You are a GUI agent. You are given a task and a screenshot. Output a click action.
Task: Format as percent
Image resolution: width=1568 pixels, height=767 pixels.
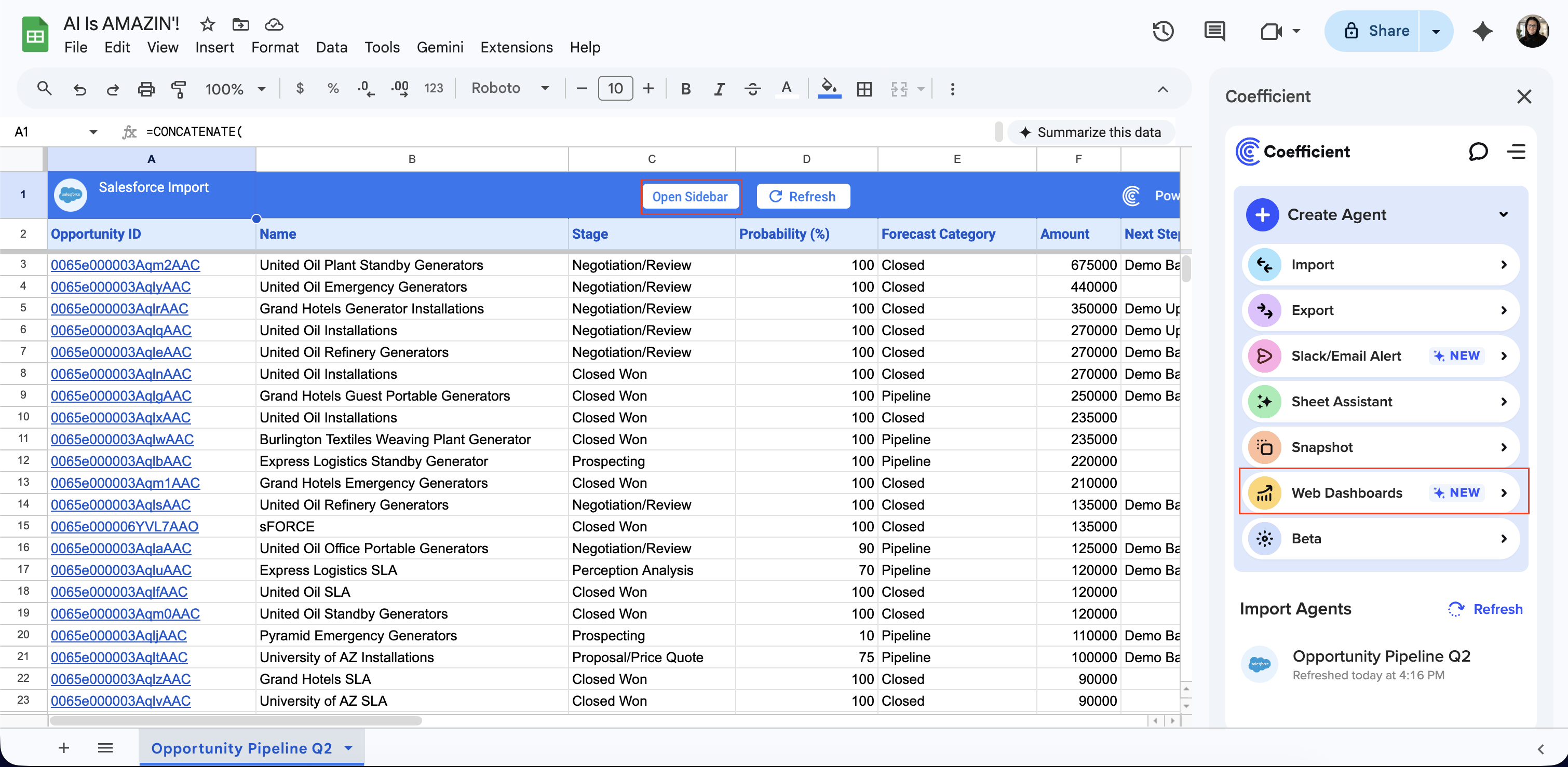coord(333,89)
